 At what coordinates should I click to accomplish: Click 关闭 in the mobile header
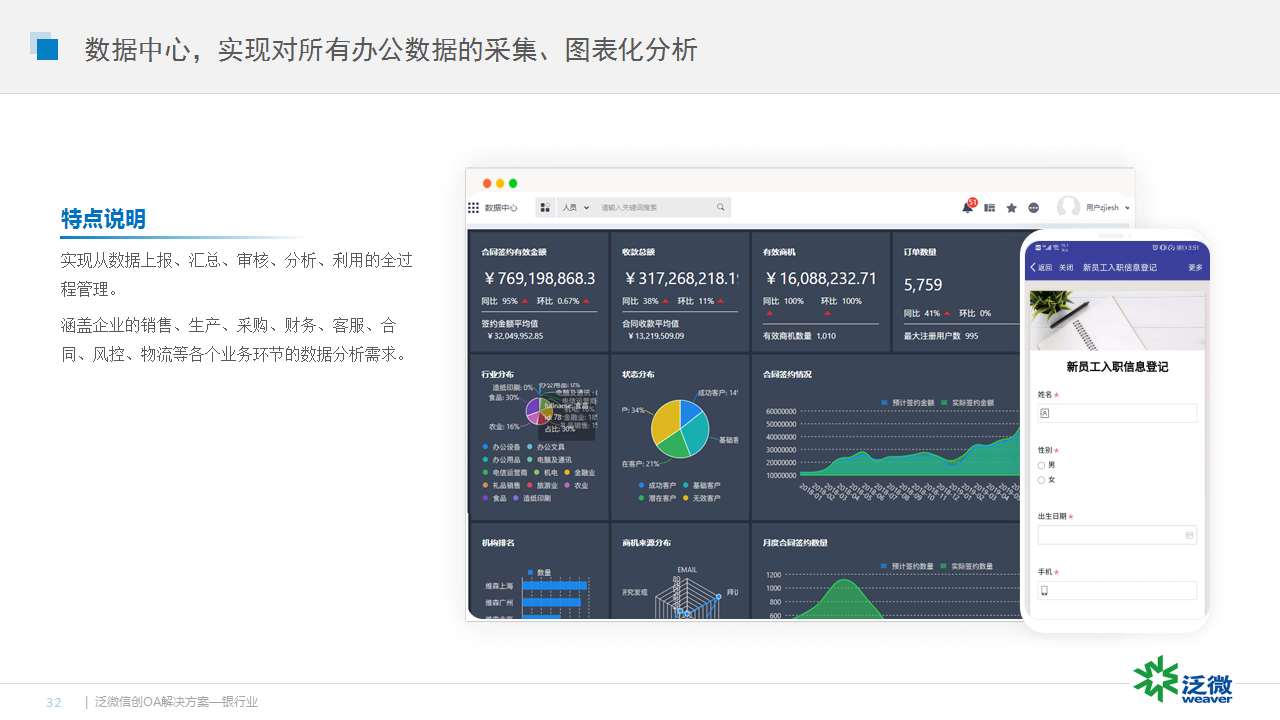(1066, 268)
